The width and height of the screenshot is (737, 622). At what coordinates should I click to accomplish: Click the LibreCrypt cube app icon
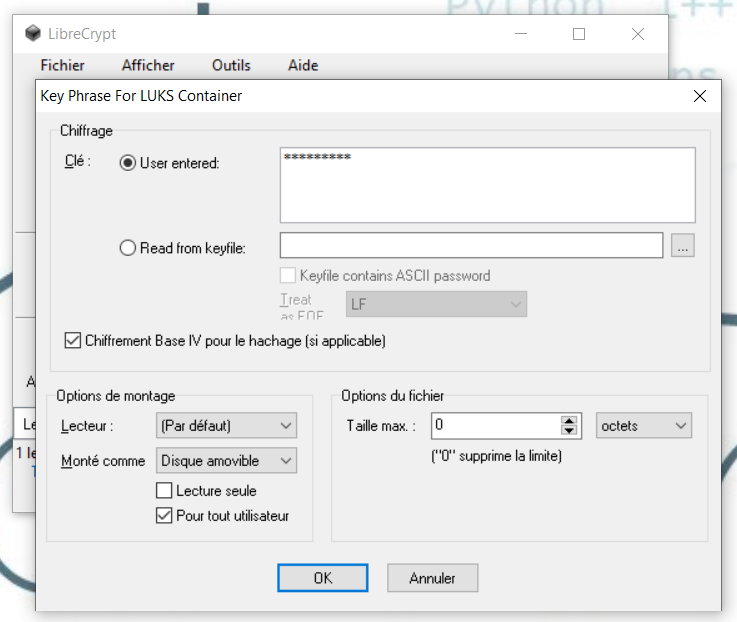pyautogui.click(x=33, y=33)
